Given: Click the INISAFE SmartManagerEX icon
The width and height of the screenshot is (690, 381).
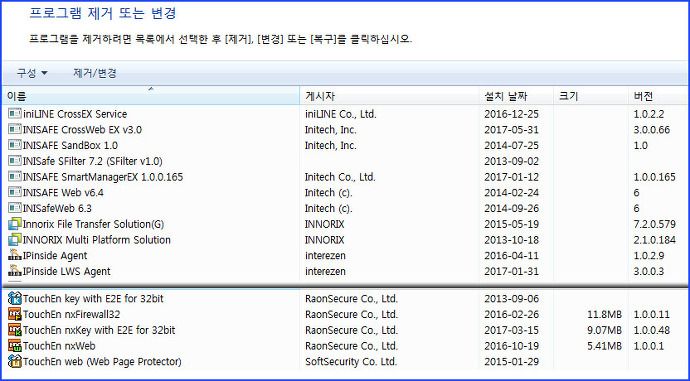Looking at the screenshot, I should pos(15,177).
